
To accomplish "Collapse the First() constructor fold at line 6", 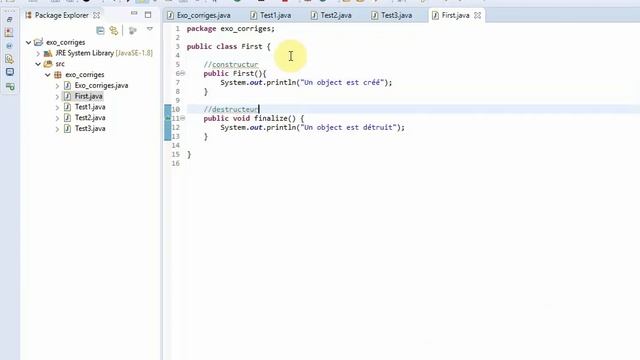I will [x=182, y=73].
